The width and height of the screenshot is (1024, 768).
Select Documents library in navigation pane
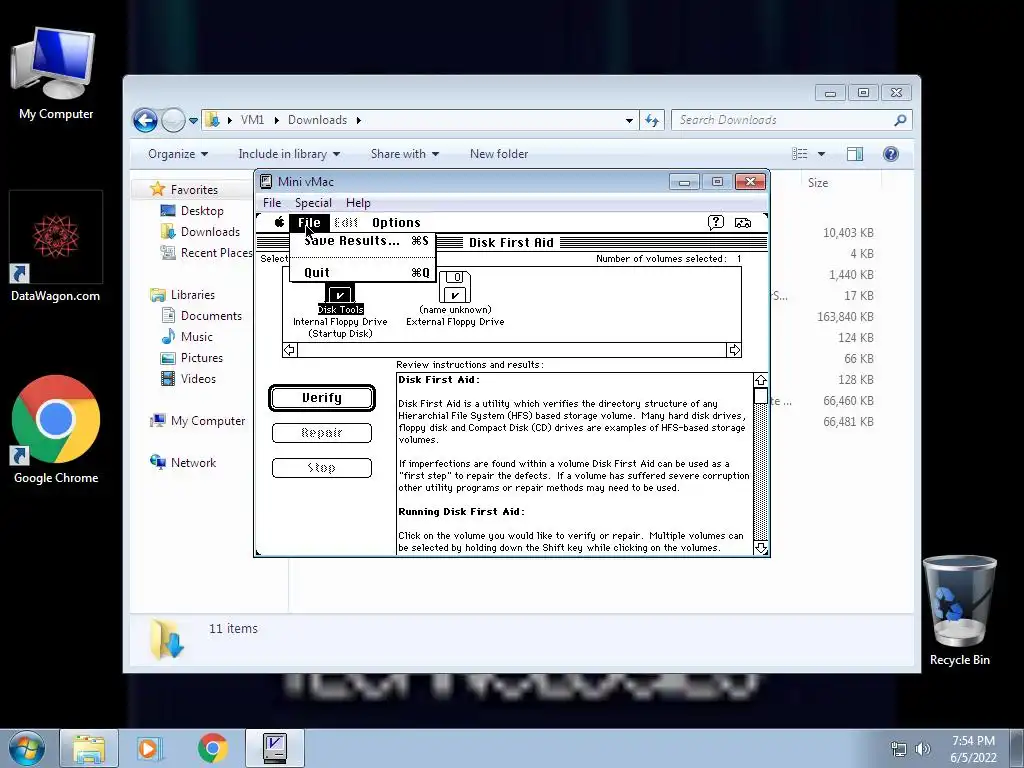tap(211, 316)
